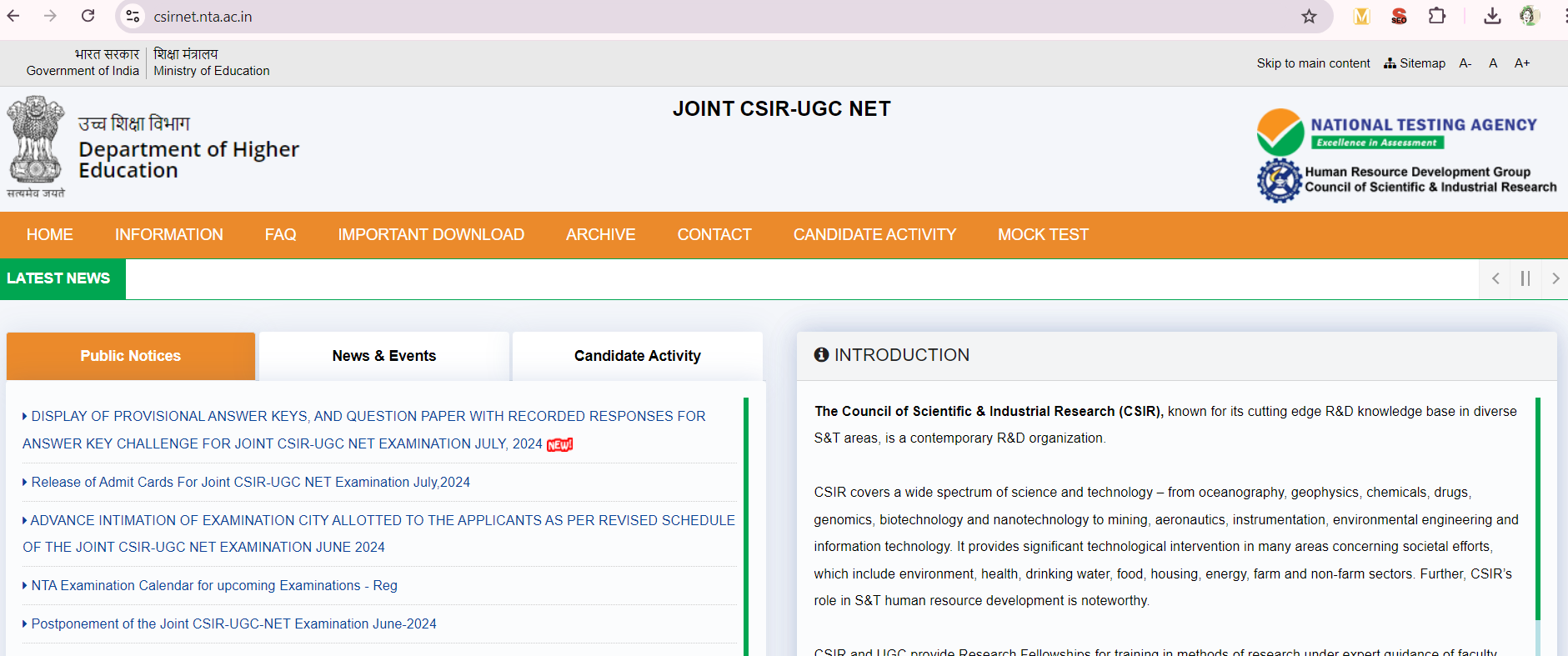Viewport: 1568px width, 656px height.
Task: Click the NEW badge on answer key notice
Action: pyautogui.click(x=560, y=444)
